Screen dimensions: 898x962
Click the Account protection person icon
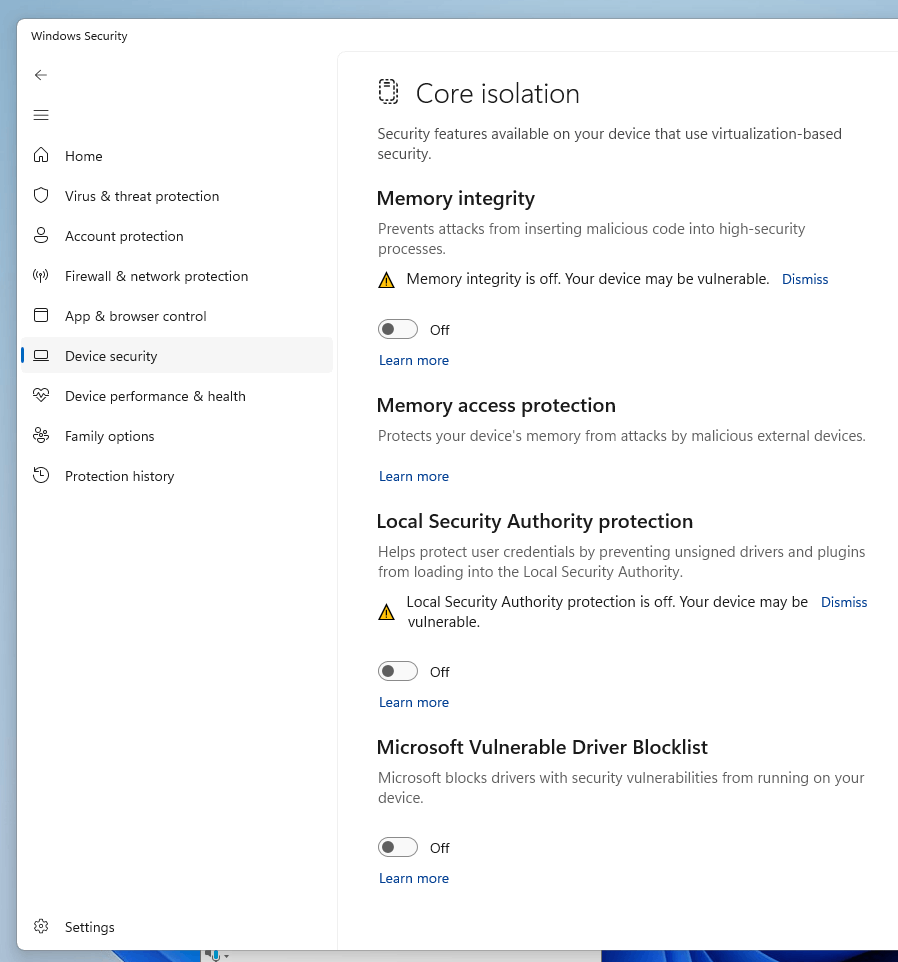coord(41,236)
